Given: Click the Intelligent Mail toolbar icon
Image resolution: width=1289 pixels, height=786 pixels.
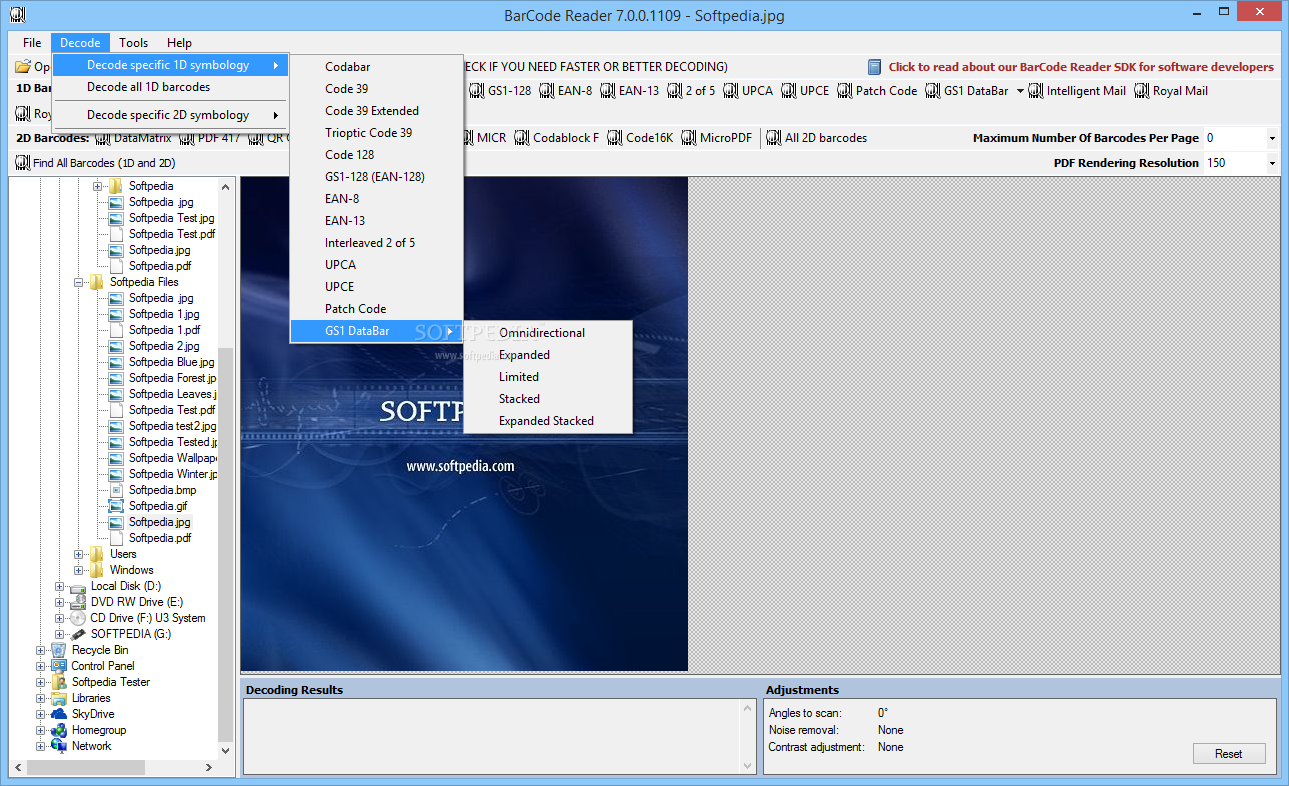Looking at the screenshot, I should pyautogui.click(x=1035, y=91).
